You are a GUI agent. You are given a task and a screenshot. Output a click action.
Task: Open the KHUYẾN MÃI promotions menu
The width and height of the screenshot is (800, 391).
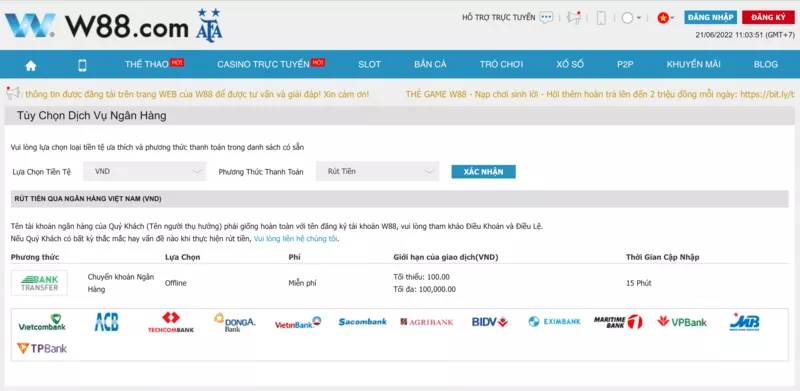coord(693,64)
